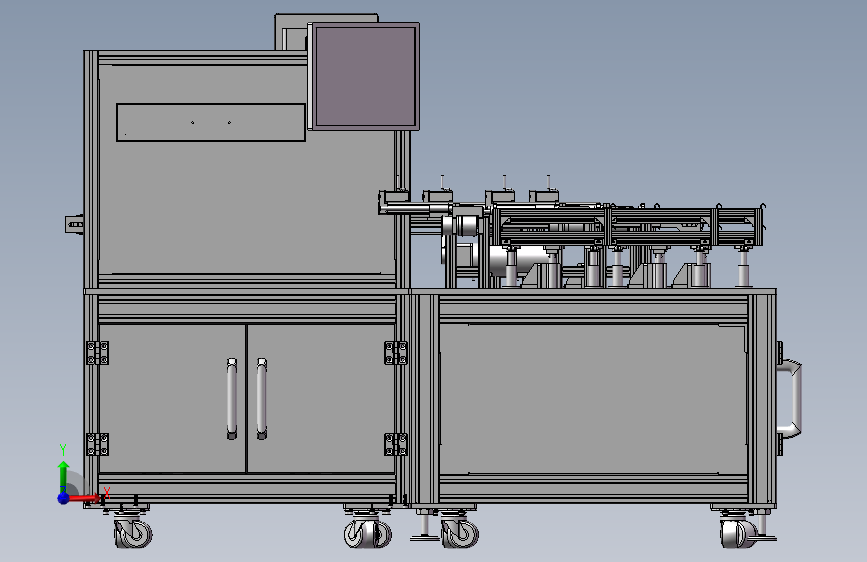867x562 pixels.
Task: Select the left pull handle on the cabinet doors
Action: [232, 399]
